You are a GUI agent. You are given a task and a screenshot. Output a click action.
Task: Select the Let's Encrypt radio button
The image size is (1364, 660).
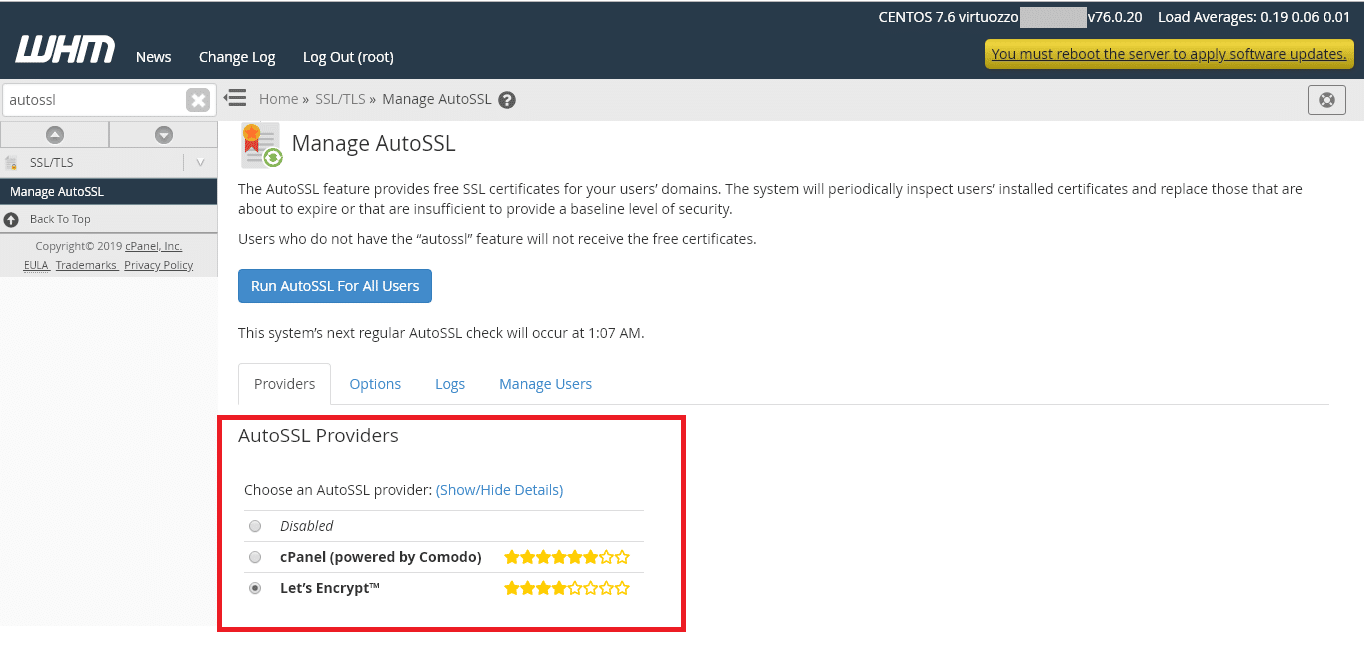255,588
